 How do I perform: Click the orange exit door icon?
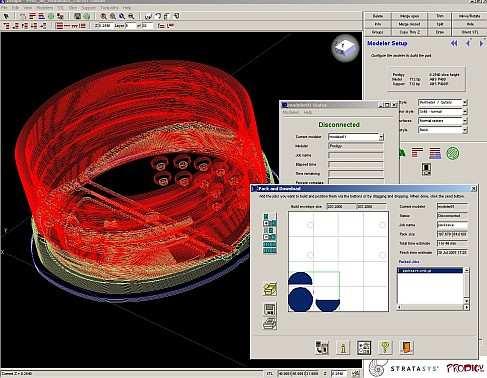coord(406,347)
